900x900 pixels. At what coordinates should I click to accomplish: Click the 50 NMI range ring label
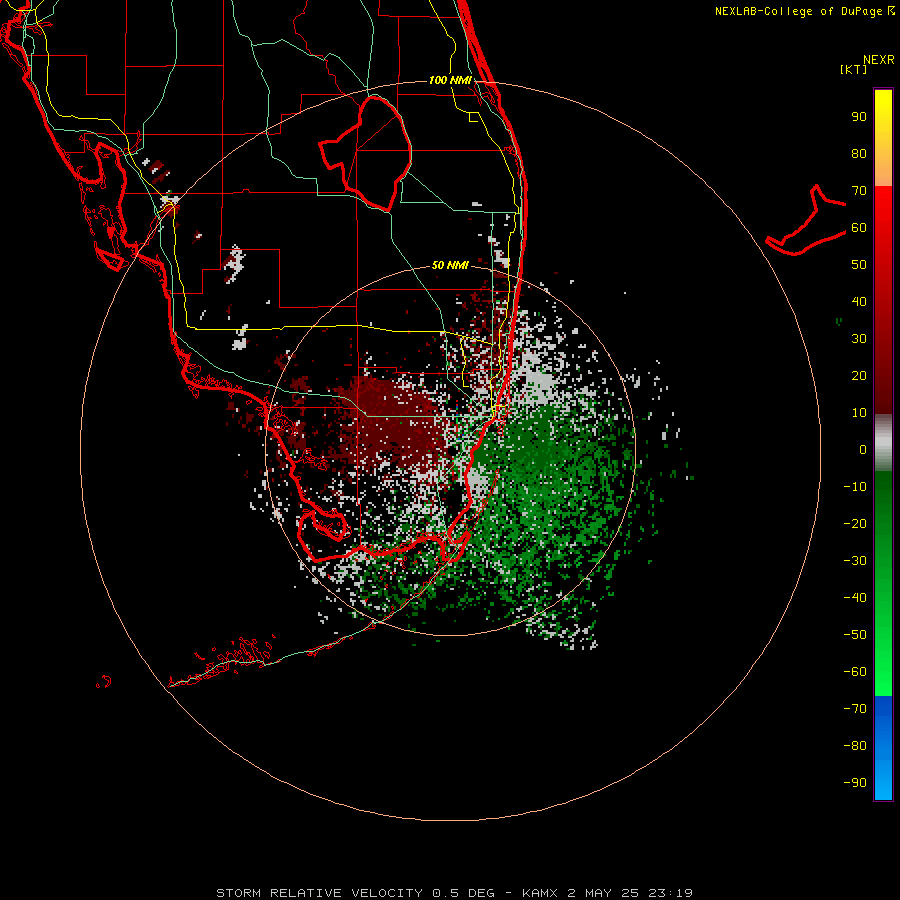450,265
